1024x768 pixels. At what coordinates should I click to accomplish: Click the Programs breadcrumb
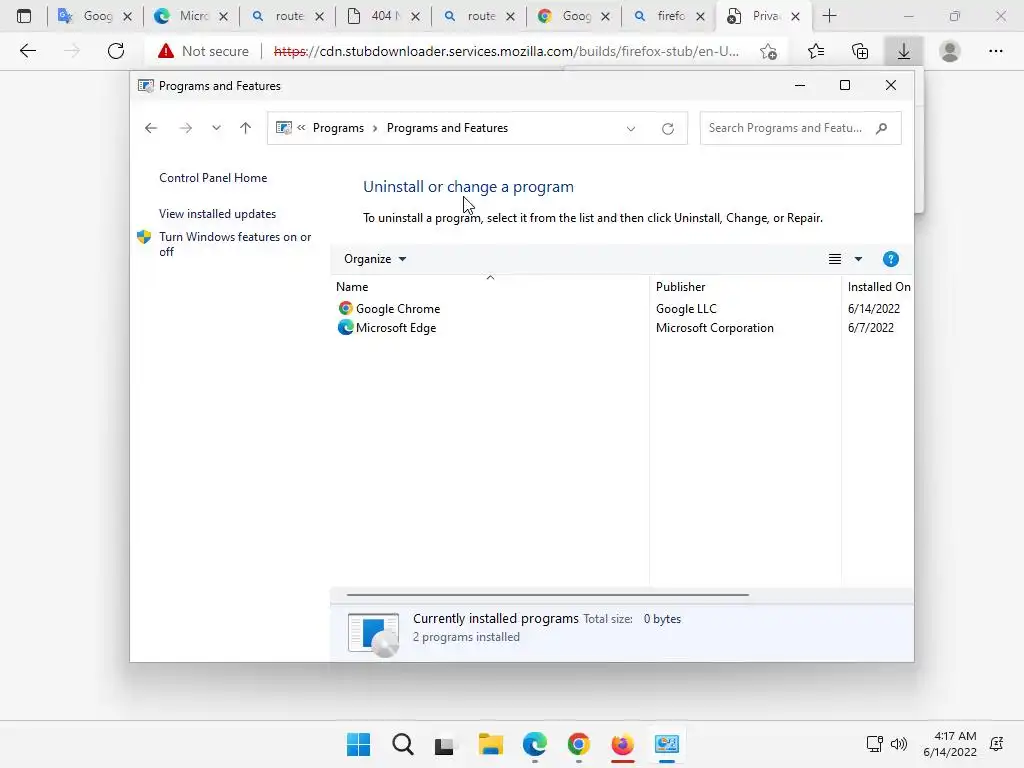tap(338, 128)
